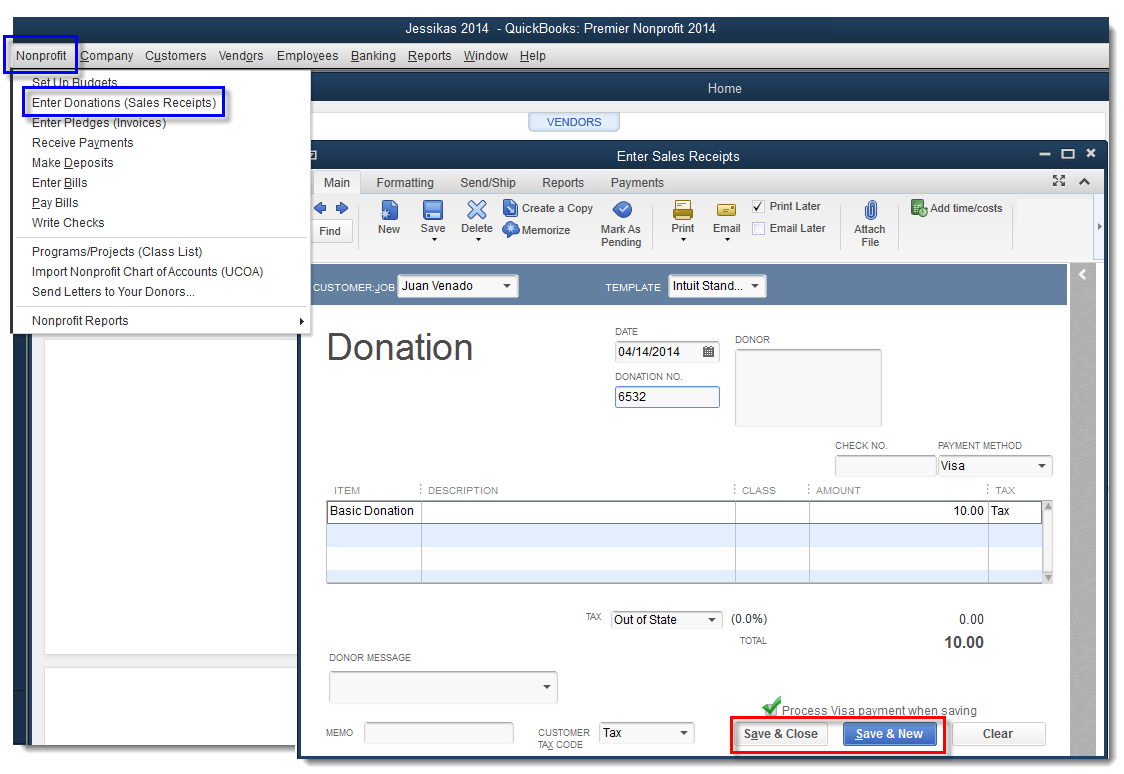Open the Donor Message dropdown
1124x774 pixels.
(x=547, y=687)
